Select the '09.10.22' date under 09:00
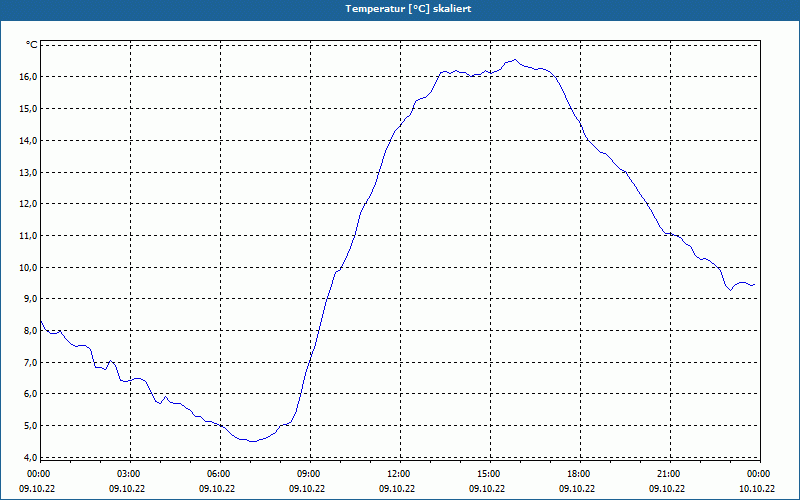The height and width of the screenshot is (500, 800). click(x=307, y=488)
